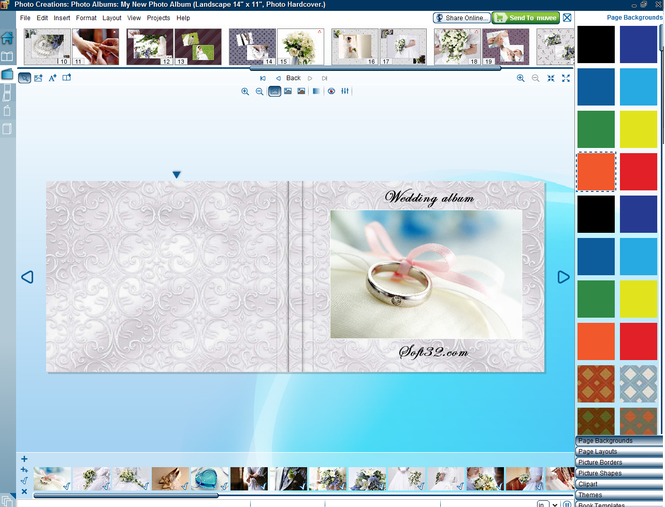Select the Soft32.com caption text

pyautogui.click(x=433, y=352)
